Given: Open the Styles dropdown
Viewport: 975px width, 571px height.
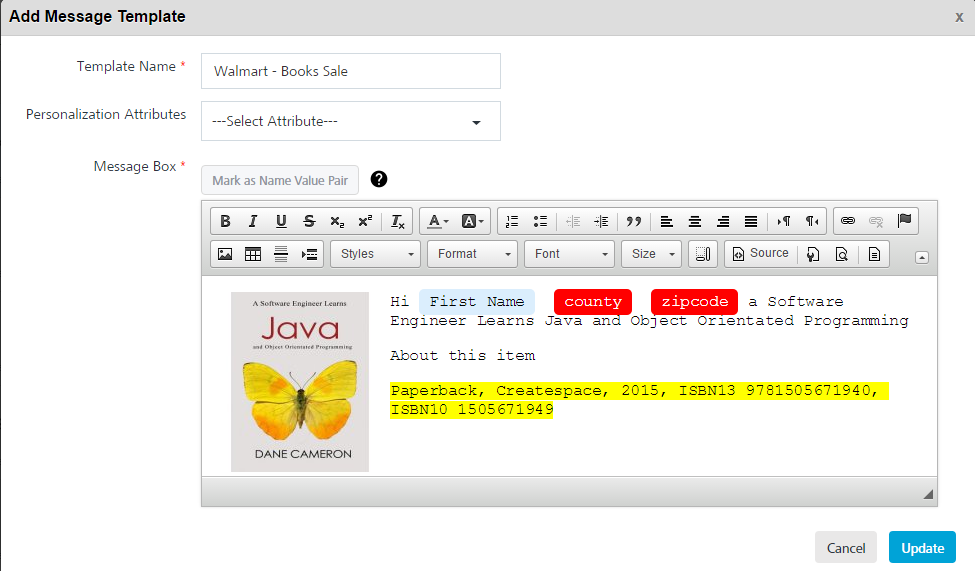Looking at the screenshot, I should pyautogui.click(x=375, y=254).
